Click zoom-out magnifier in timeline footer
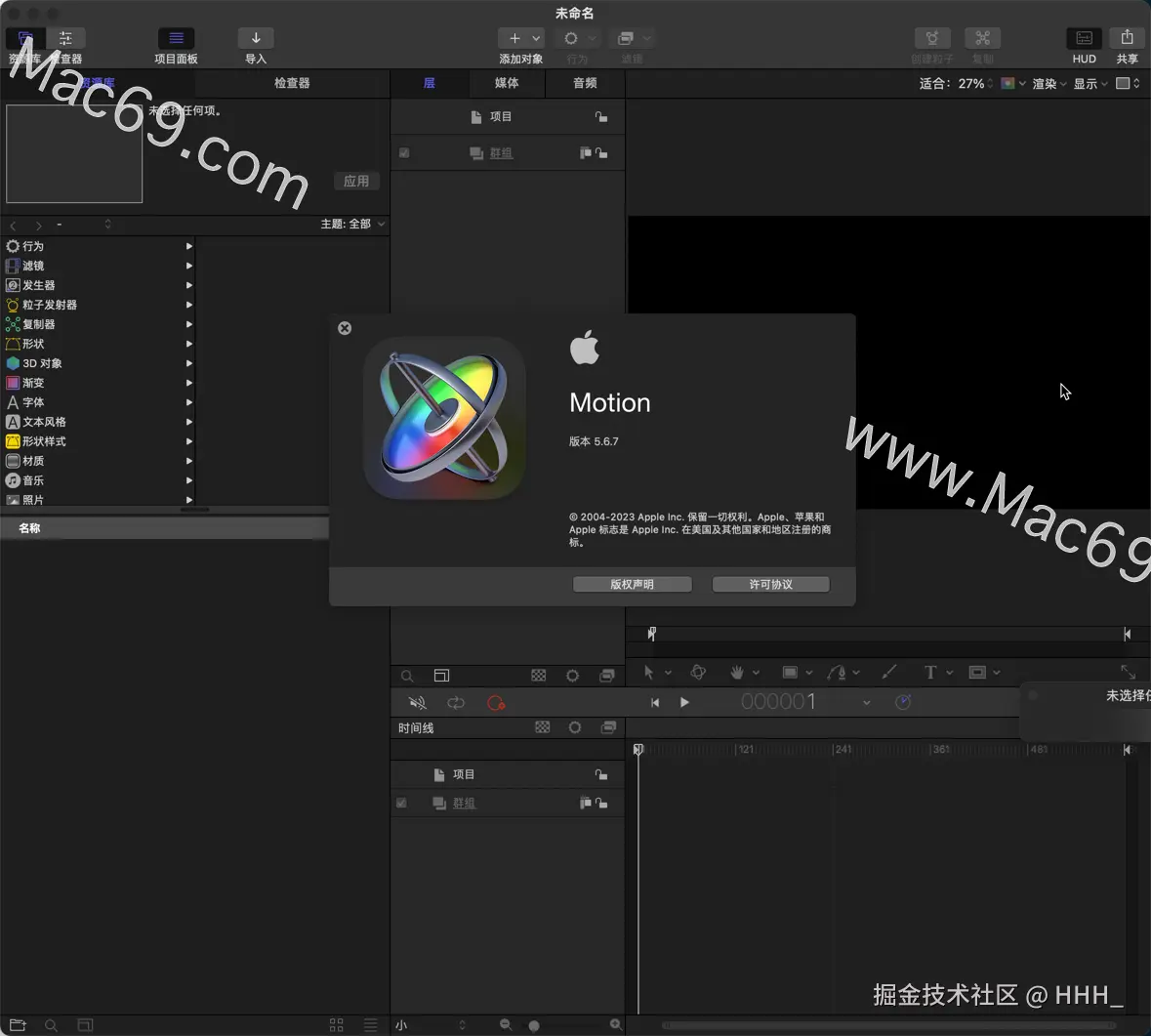This screenshot has width=1151, height=1036. tap(506, 1024)
